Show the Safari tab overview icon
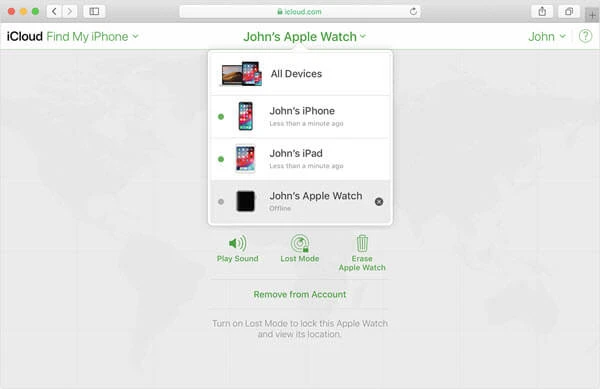The height and width of the screenshot is (389, 600). click(569, 11)
